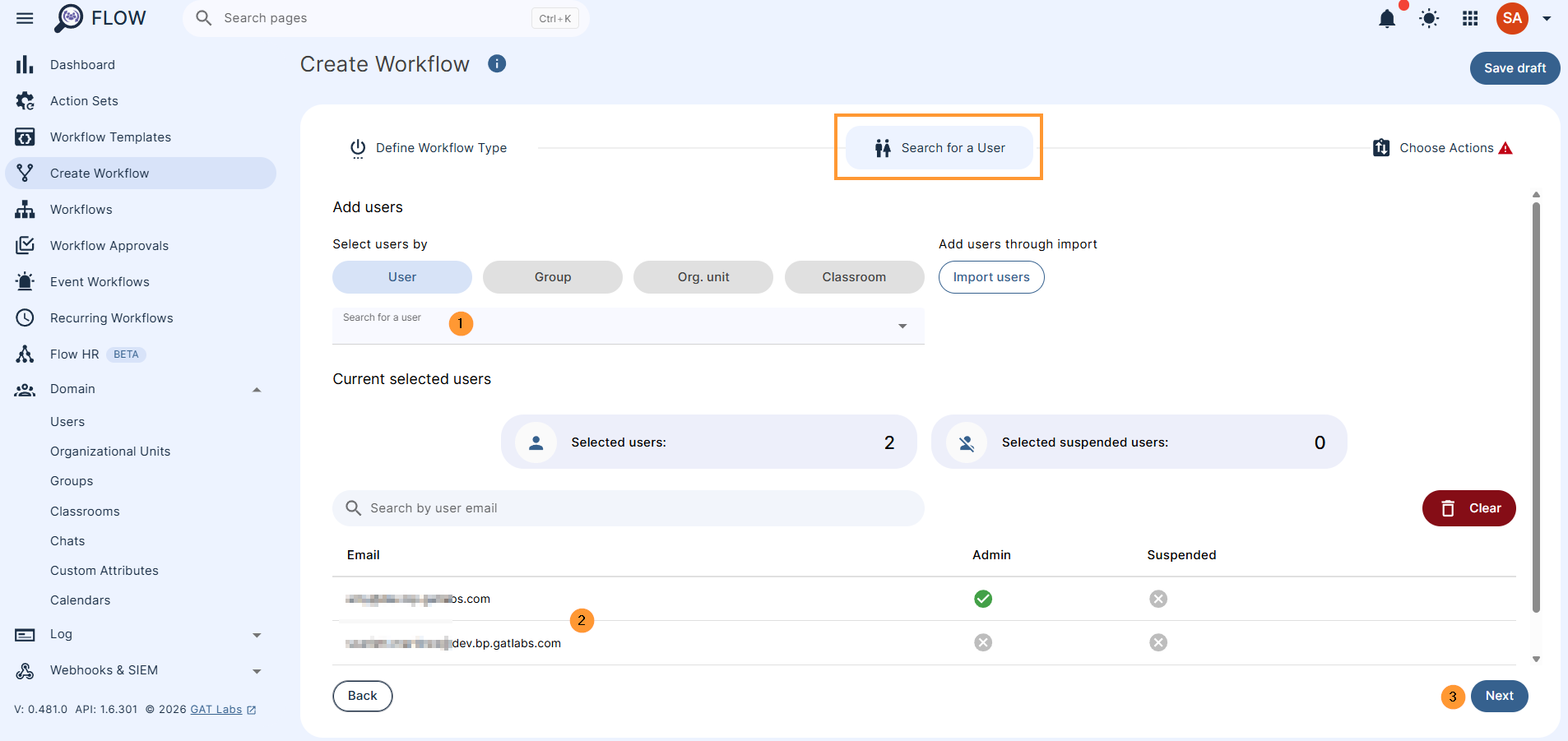Click the Recurring Workflows clock icon
This screenshot has height=741, width=1568.
(25, 317)
